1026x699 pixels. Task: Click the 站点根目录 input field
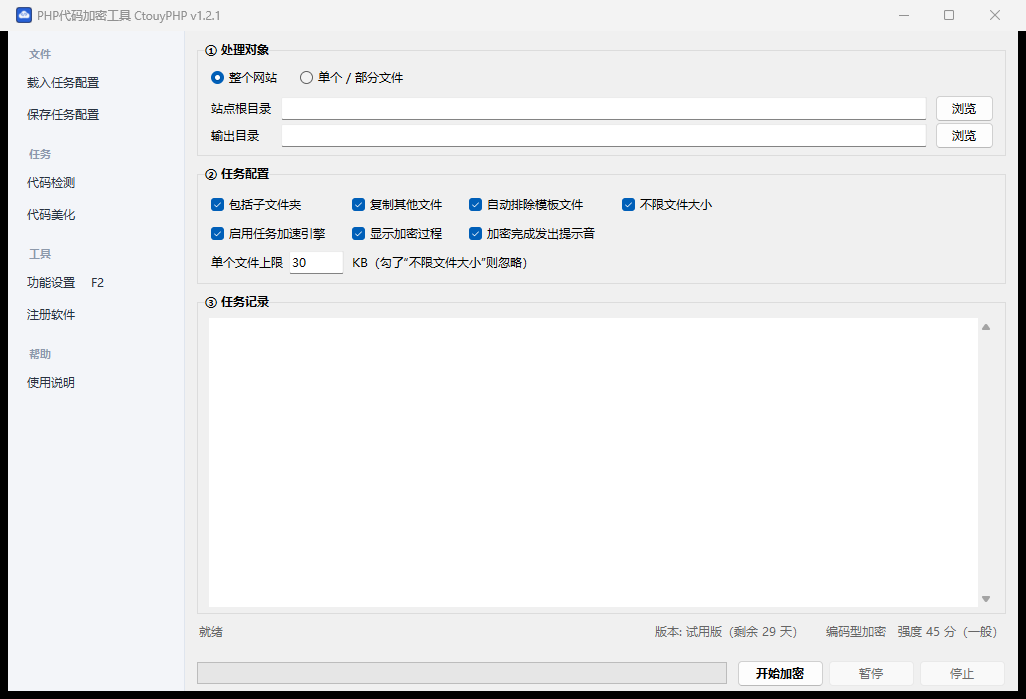pos(603,109)
